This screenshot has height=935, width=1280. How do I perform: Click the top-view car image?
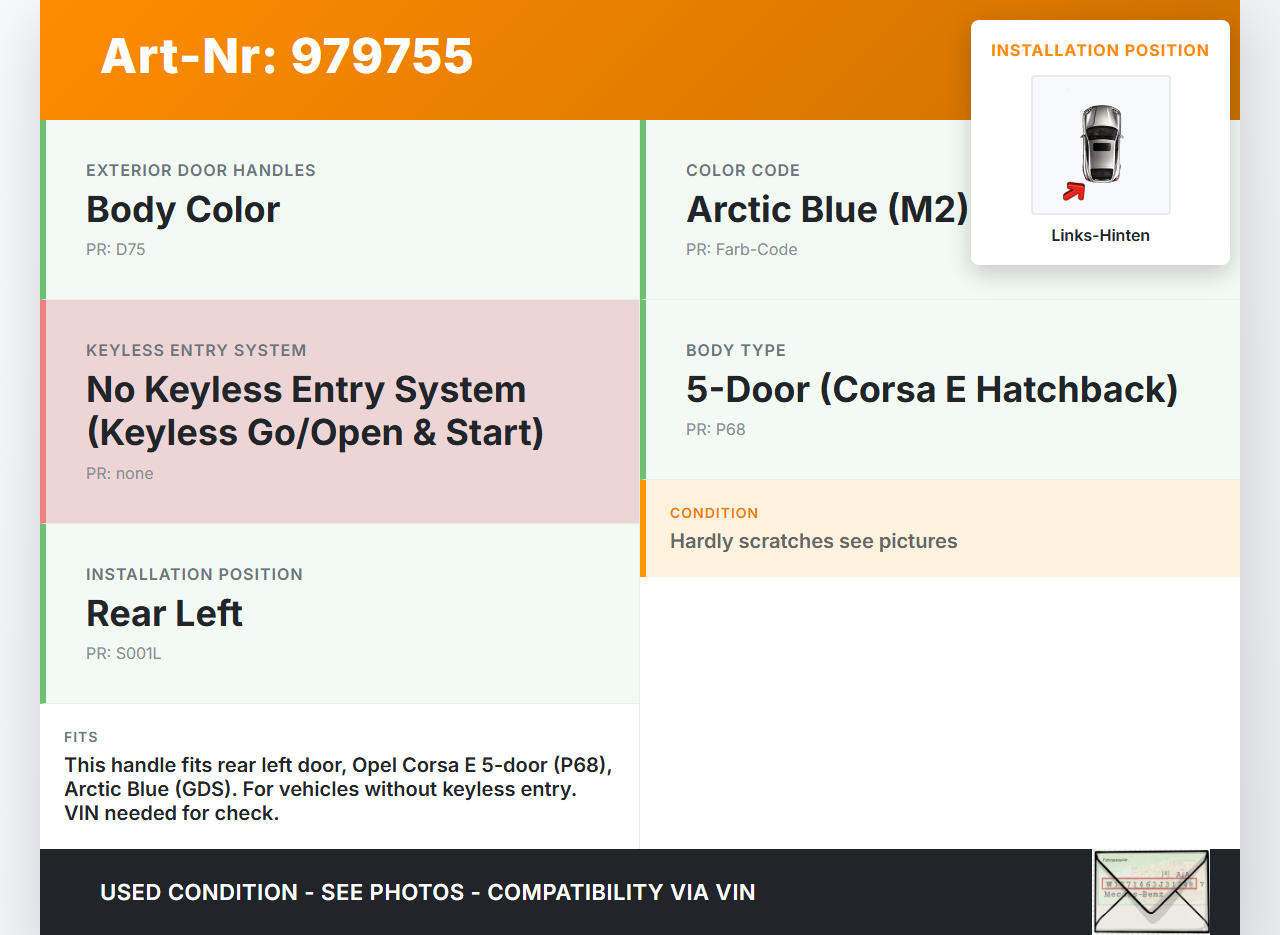pyautogui.click(x=1101, y=144)
